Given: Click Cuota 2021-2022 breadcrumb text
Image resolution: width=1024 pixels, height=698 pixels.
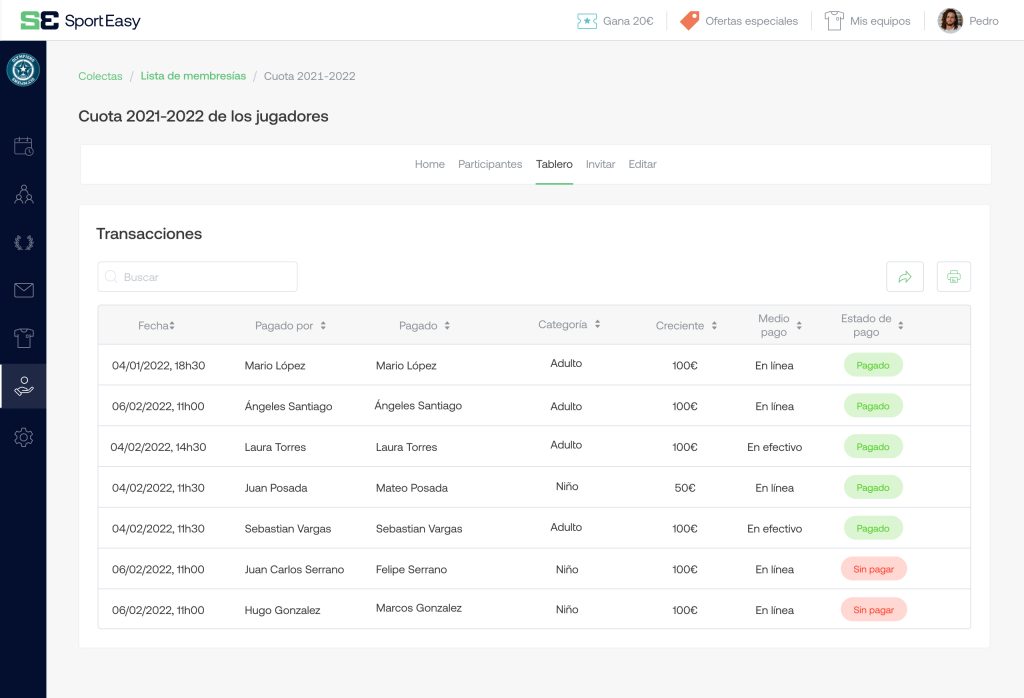Looking at the screenshot, I should (310, 76).
